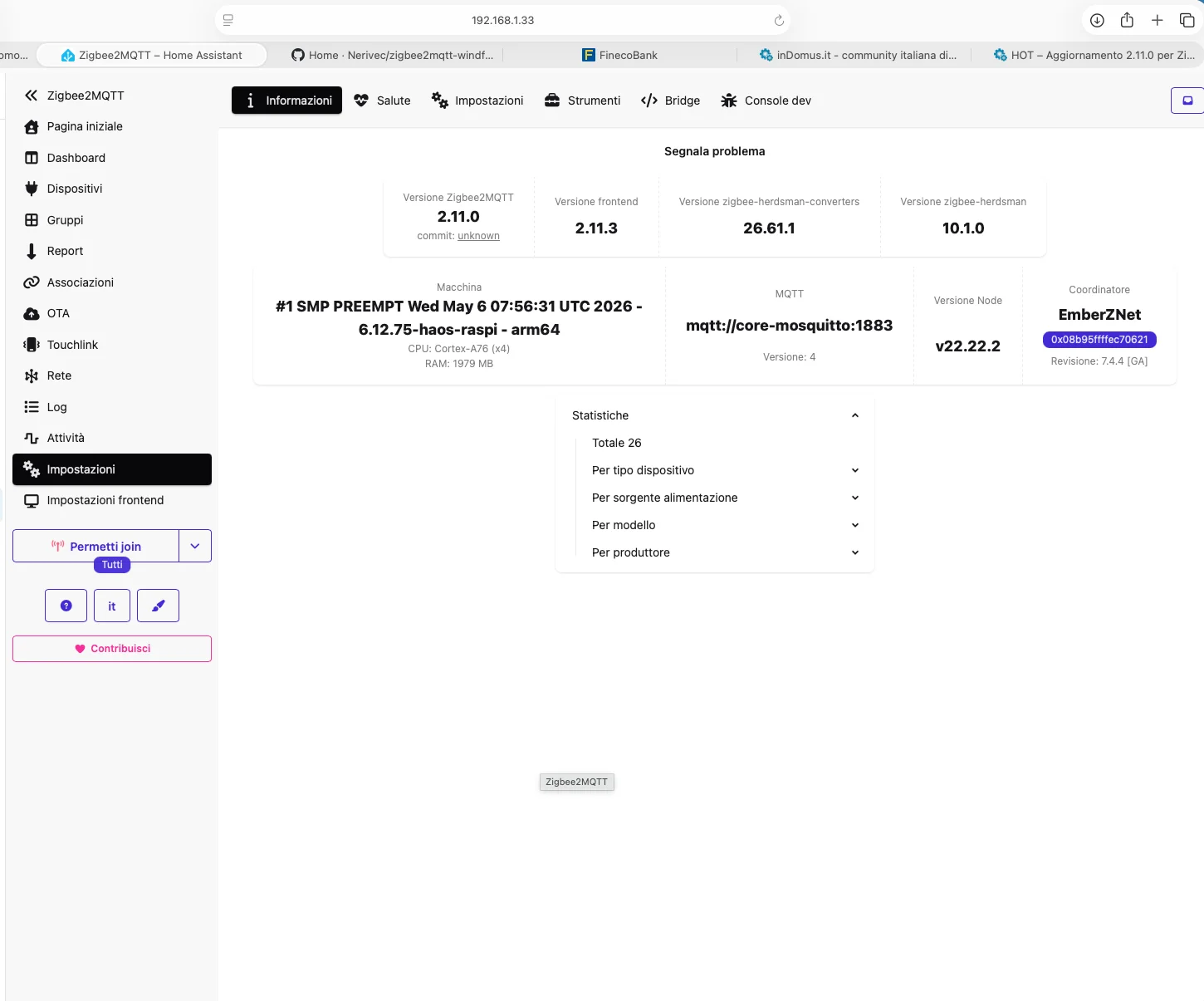1204x1001 pixels.
Task: Click the Zigbee2MQTT sidebar title
Action: (x=86, y=96)
